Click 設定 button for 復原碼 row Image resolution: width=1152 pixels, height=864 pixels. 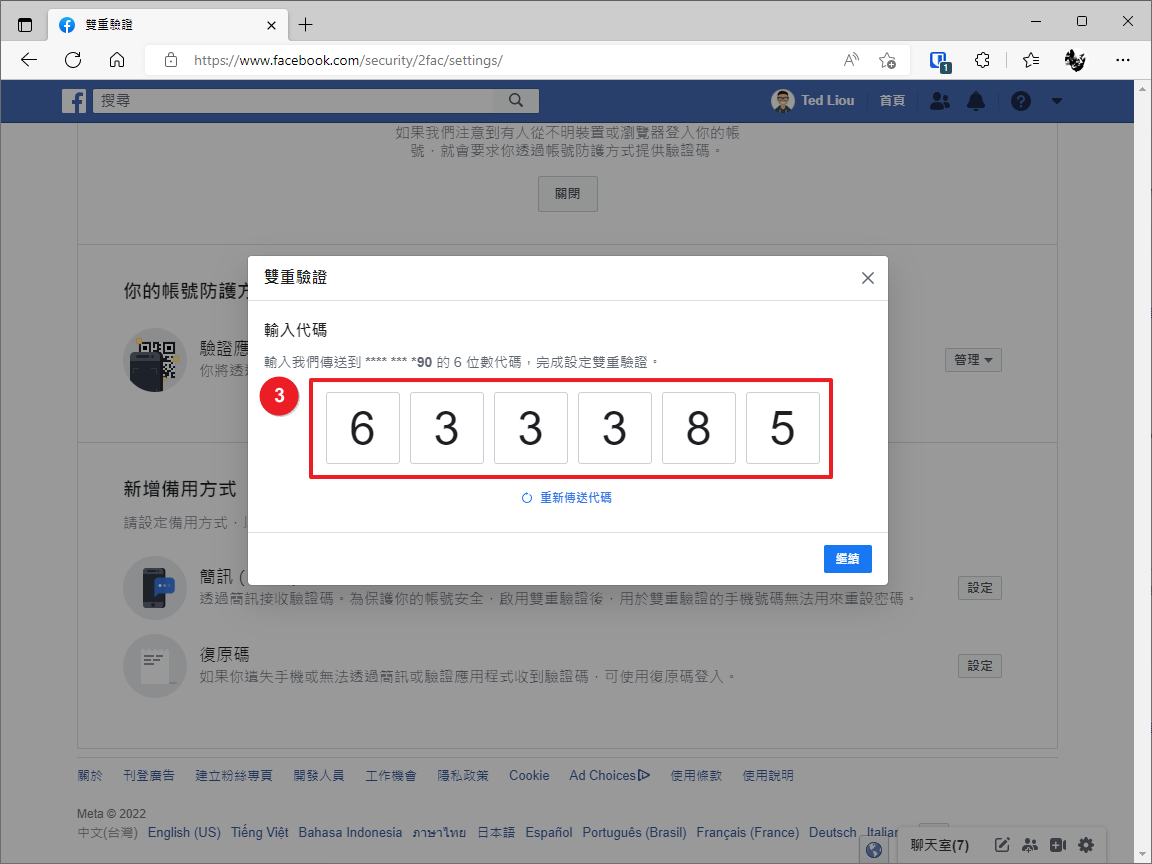[x=979, y=666]
